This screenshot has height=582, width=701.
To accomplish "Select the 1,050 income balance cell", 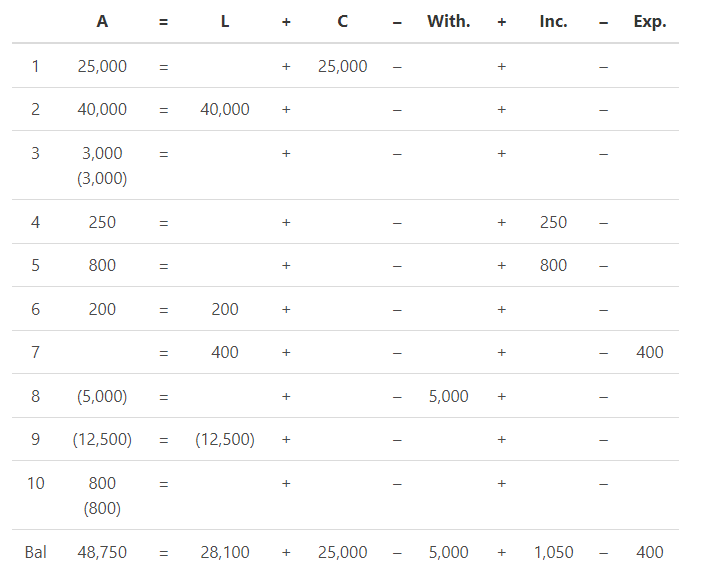I will tap(553, 552).
